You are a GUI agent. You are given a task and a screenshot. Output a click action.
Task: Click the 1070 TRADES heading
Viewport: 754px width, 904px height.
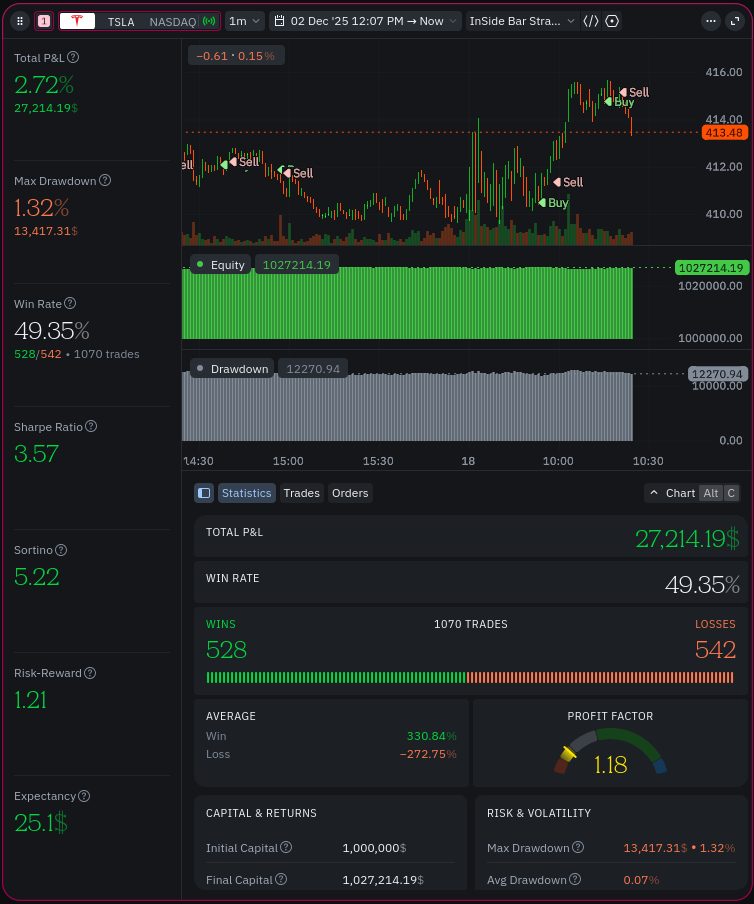click(x=470, y=624)
